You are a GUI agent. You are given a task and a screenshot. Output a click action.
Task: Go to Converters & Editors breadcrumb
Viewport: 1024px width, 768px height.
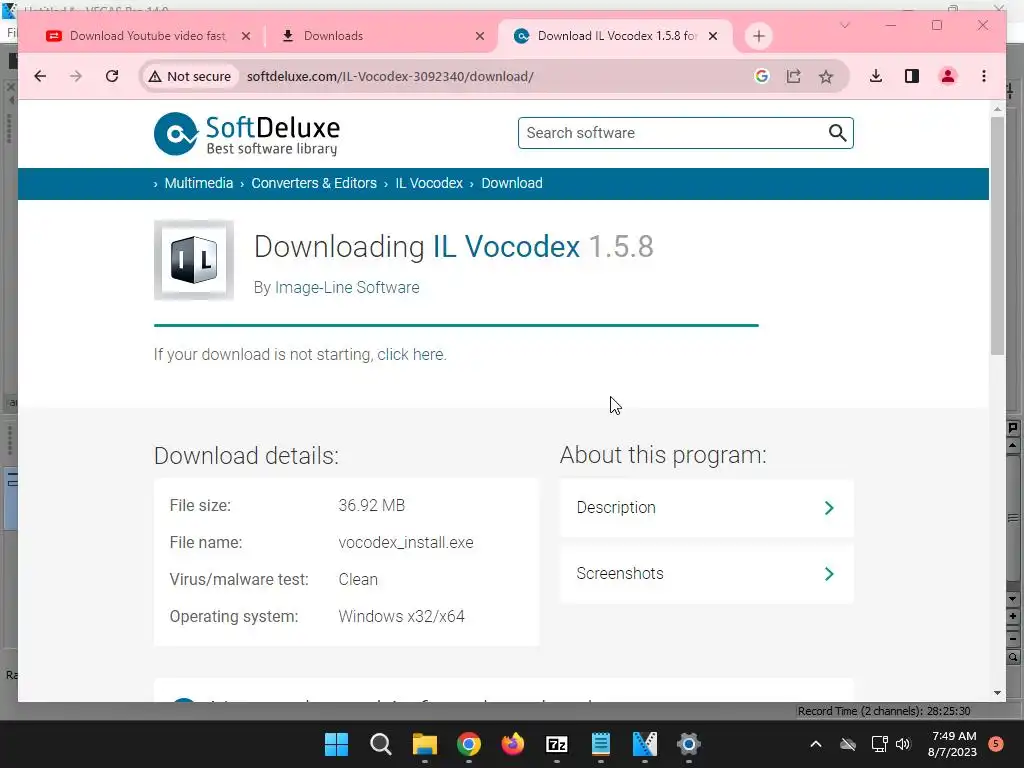coord(314,184)
